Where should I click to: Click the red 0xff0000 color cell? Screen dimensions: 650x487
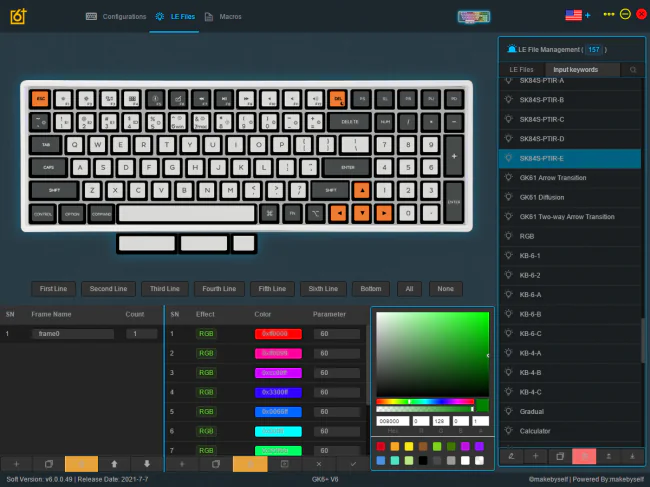coord(278,334)
